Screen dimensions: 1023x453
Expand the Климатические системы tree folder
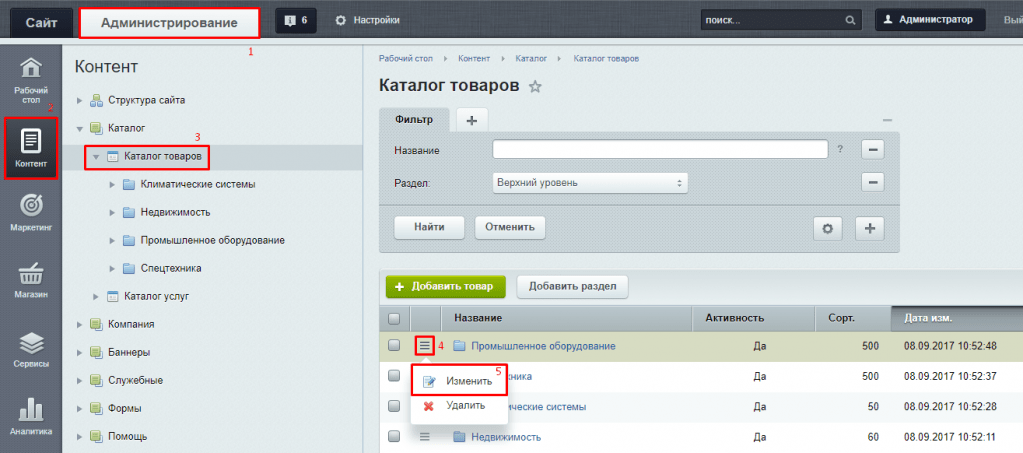pos(112,185)
